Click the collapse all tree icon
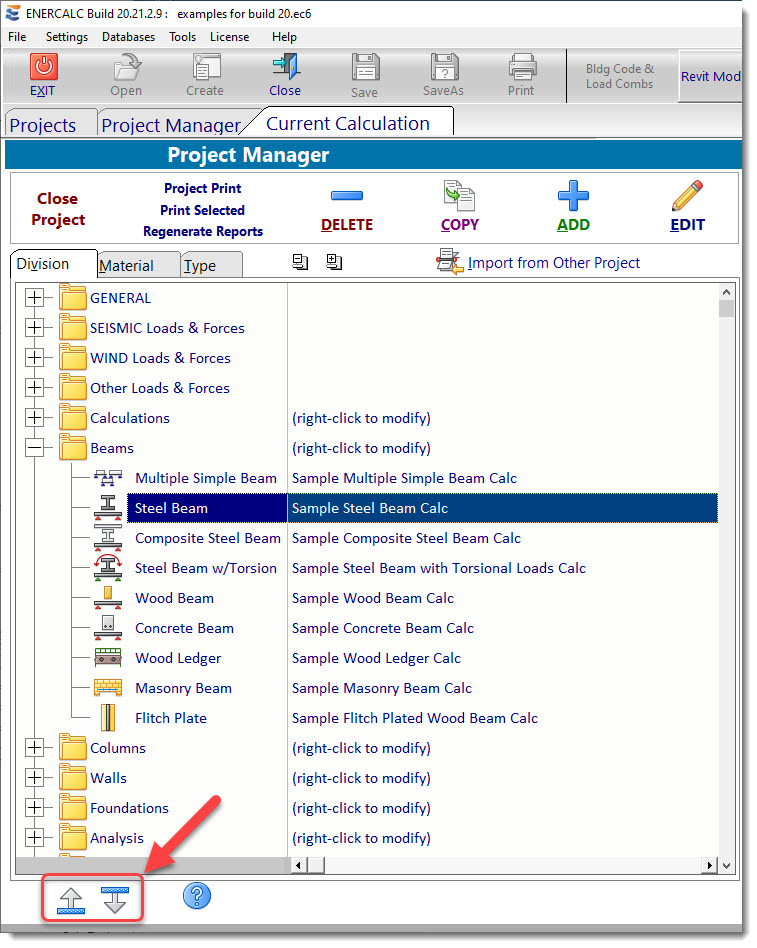Image resolution: width=757 pixels, height=948 pixels. [x=300, y=262]
